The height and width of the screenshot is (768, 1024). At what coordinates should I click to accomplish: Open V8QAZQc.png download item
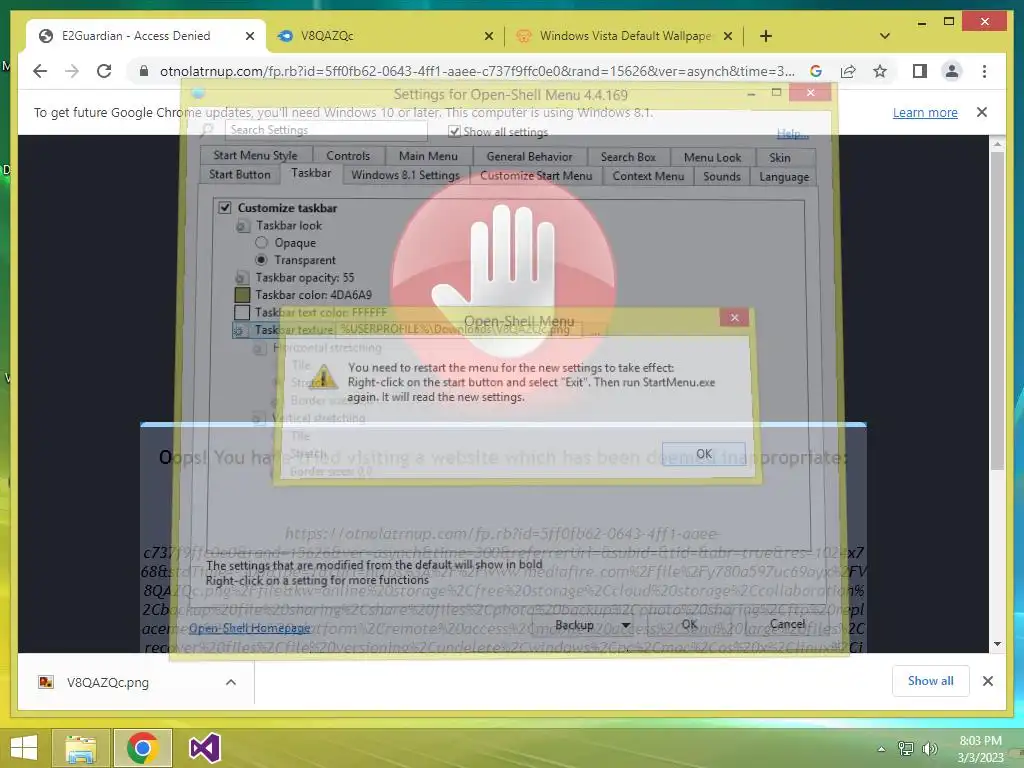pos(108,682)
